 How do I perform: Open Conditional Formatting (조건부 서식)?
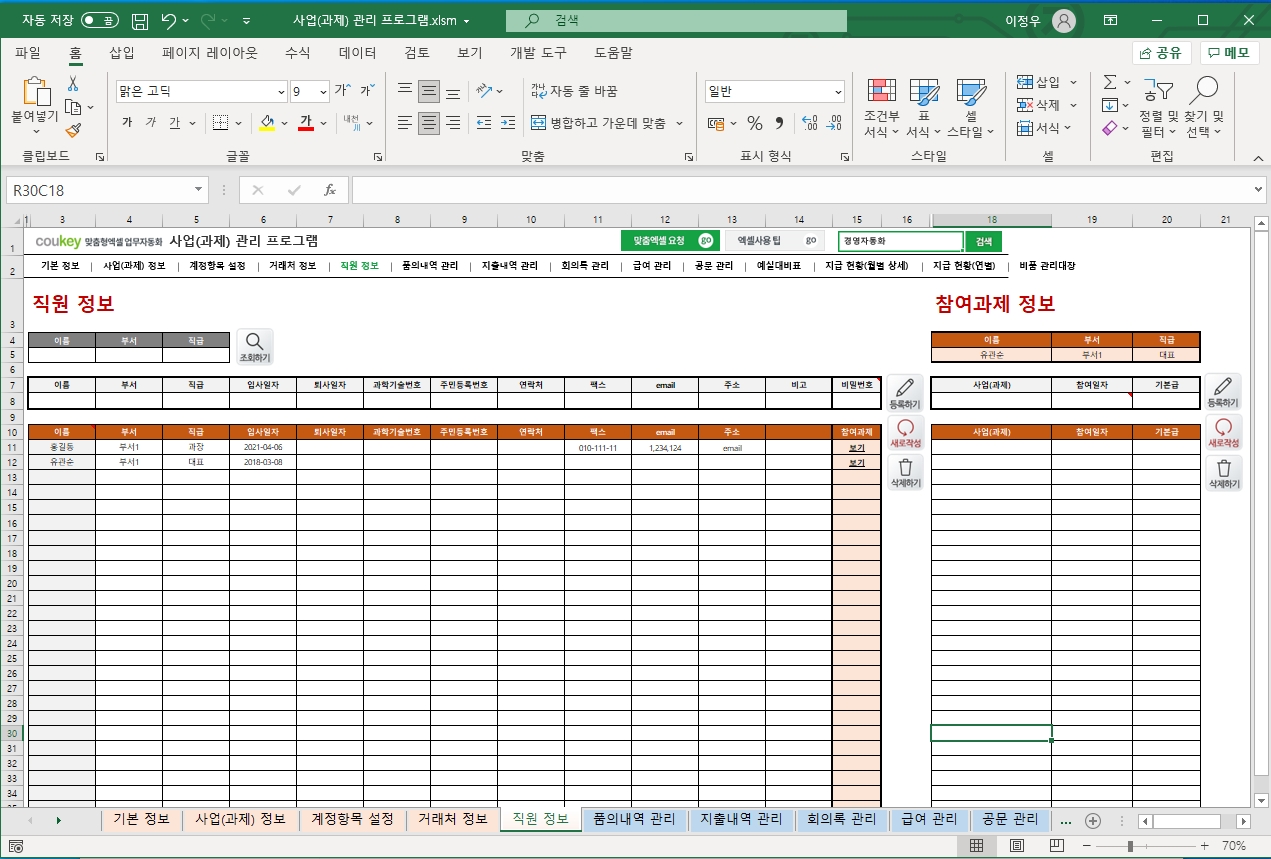(881, 109)
